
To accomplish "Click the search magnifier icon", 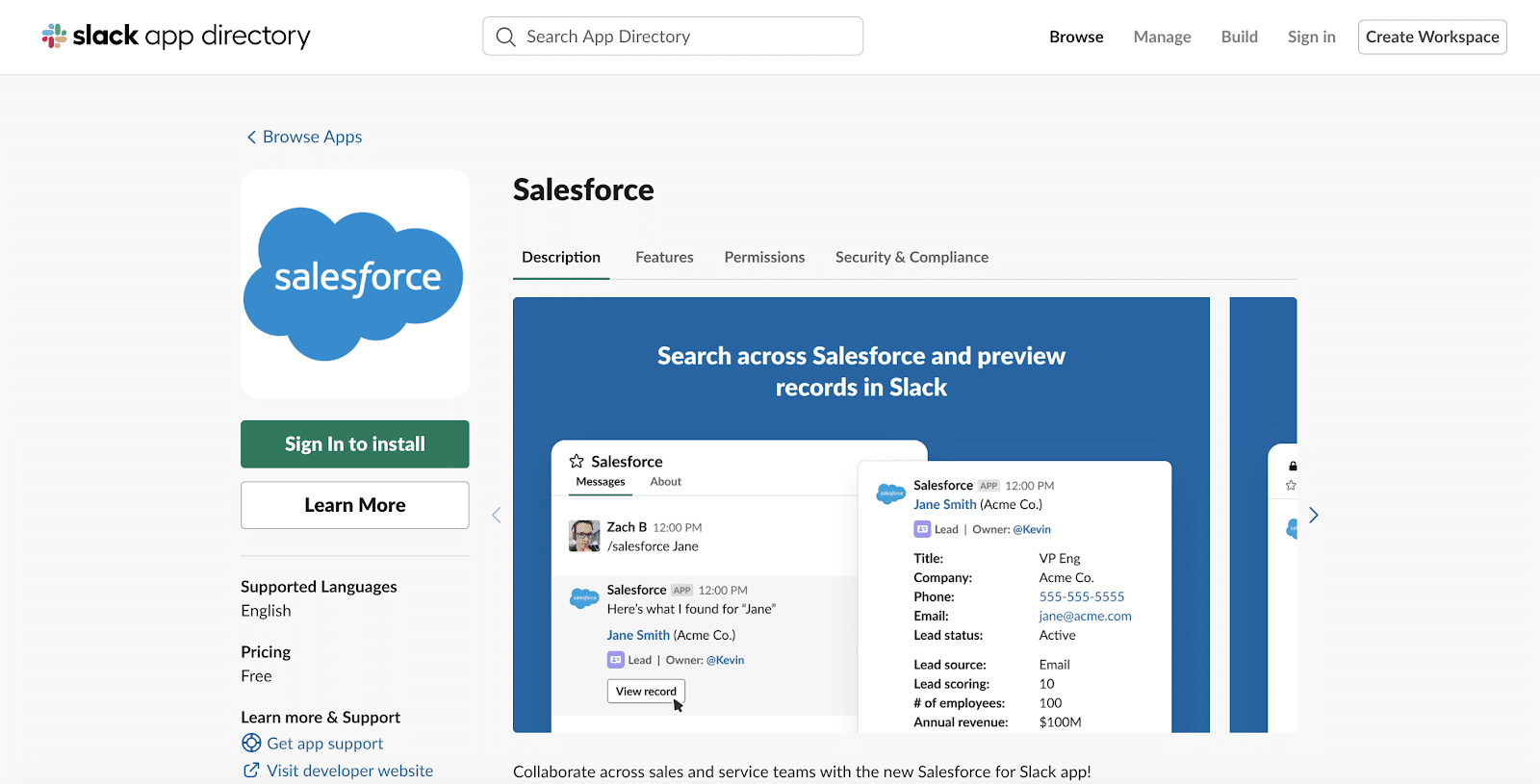I will pos(505,37).
